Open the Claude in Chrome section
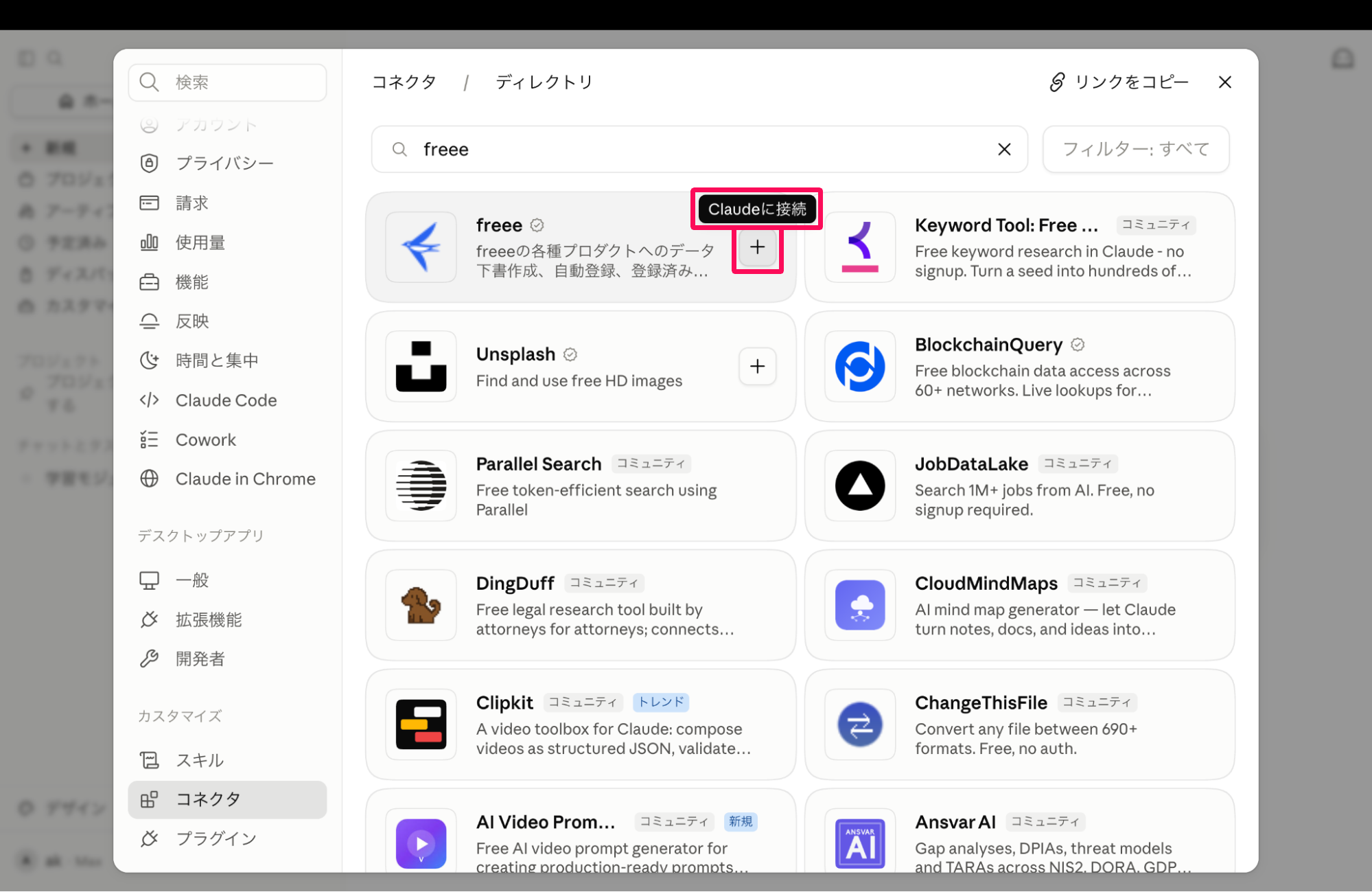1372x892 pixels. [227, 479]
